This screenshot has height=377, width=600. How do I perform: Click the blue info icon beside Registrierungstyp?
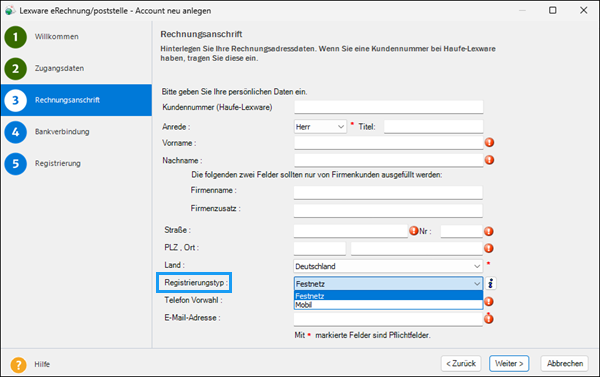pyautogui.click(x=491, y=284)
